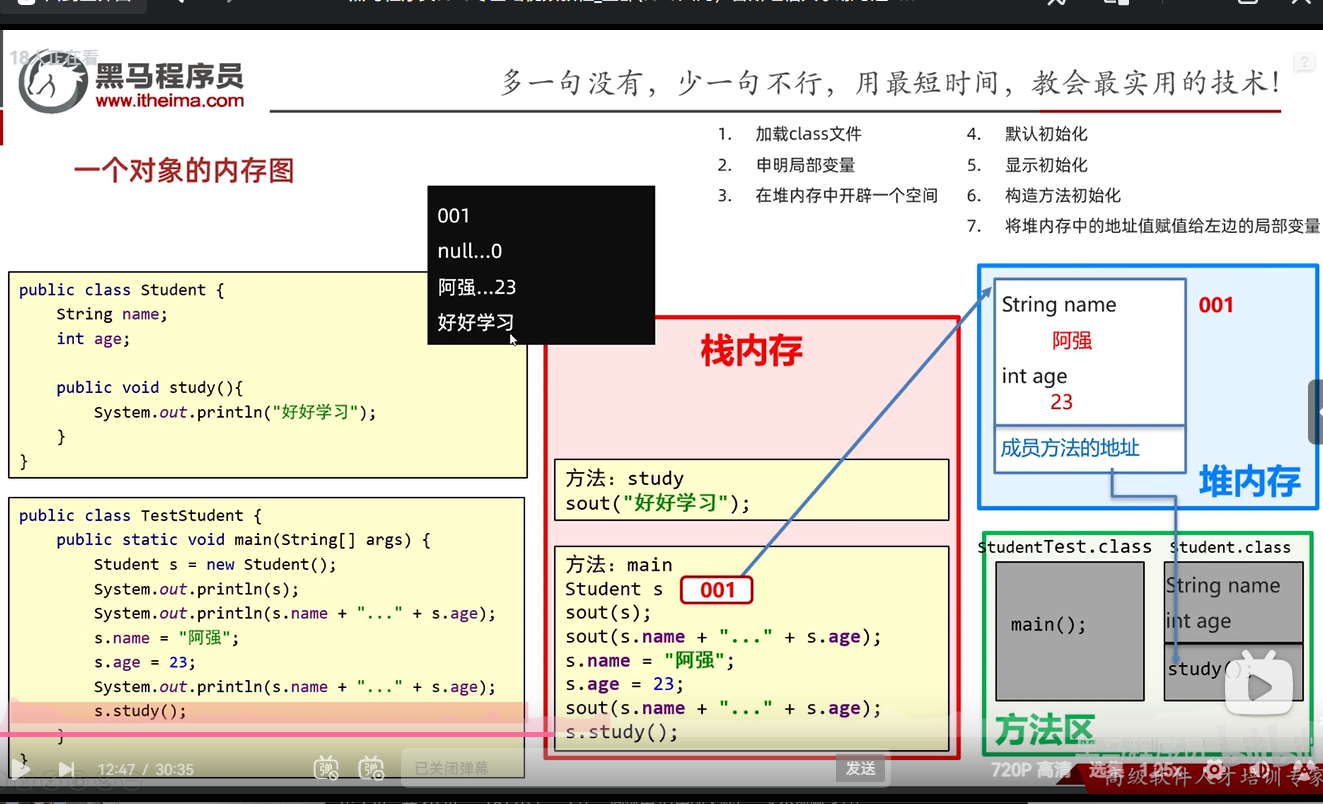Click the play button in the player controls

point(21,769)
